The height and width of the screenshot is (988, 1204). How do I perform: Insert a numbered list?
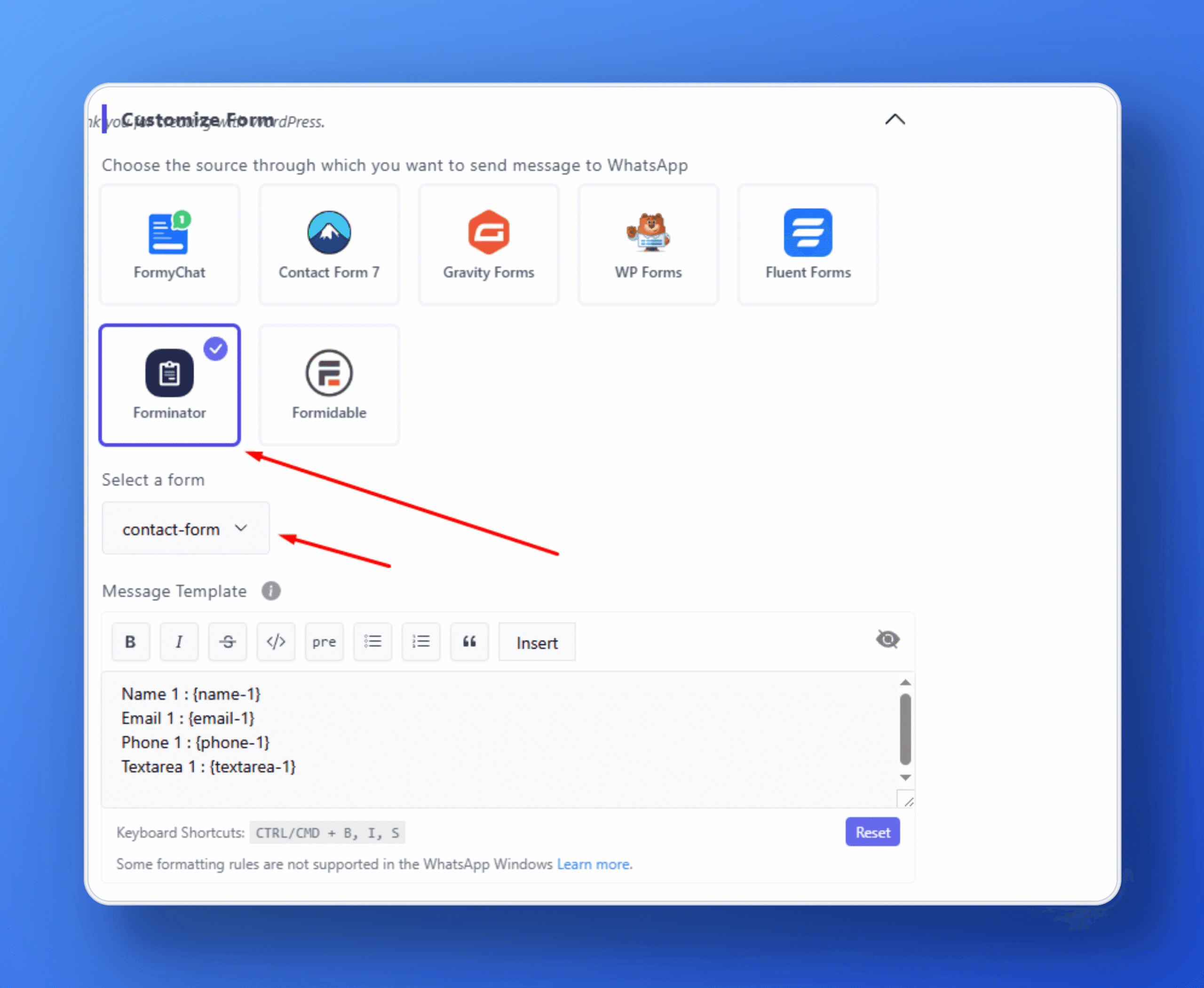421,642
